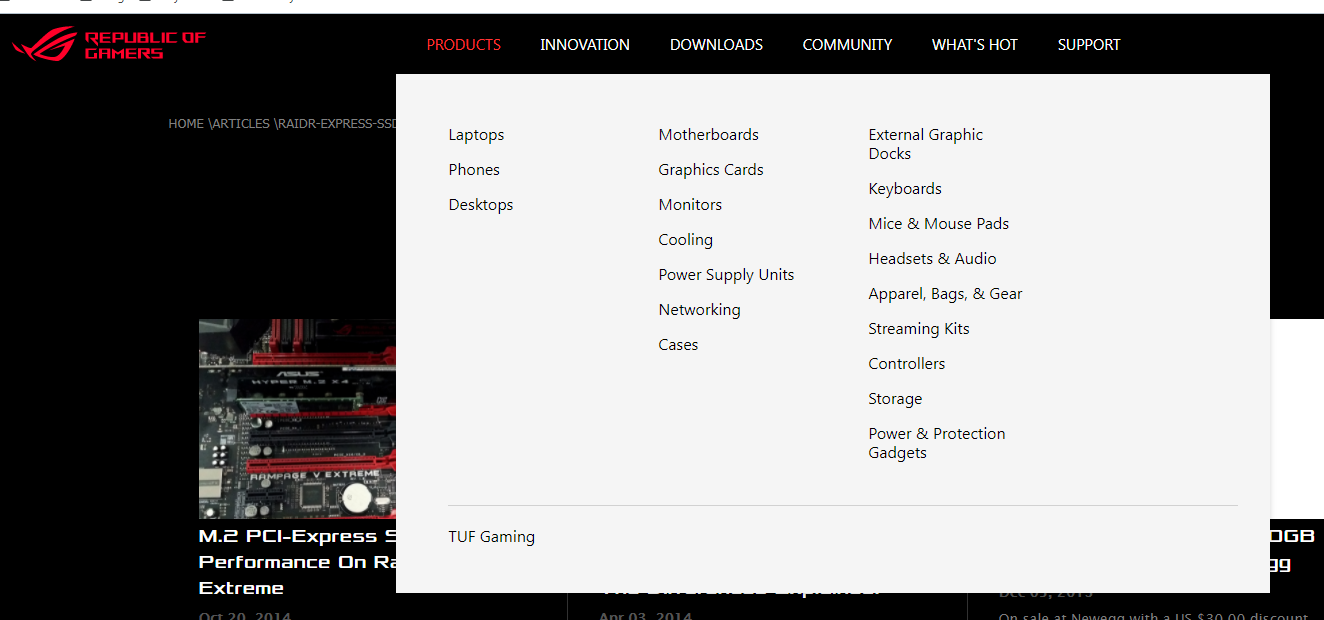Go to the Desktops category
Screen dimensions: 1324x620
tap(481, 205)
